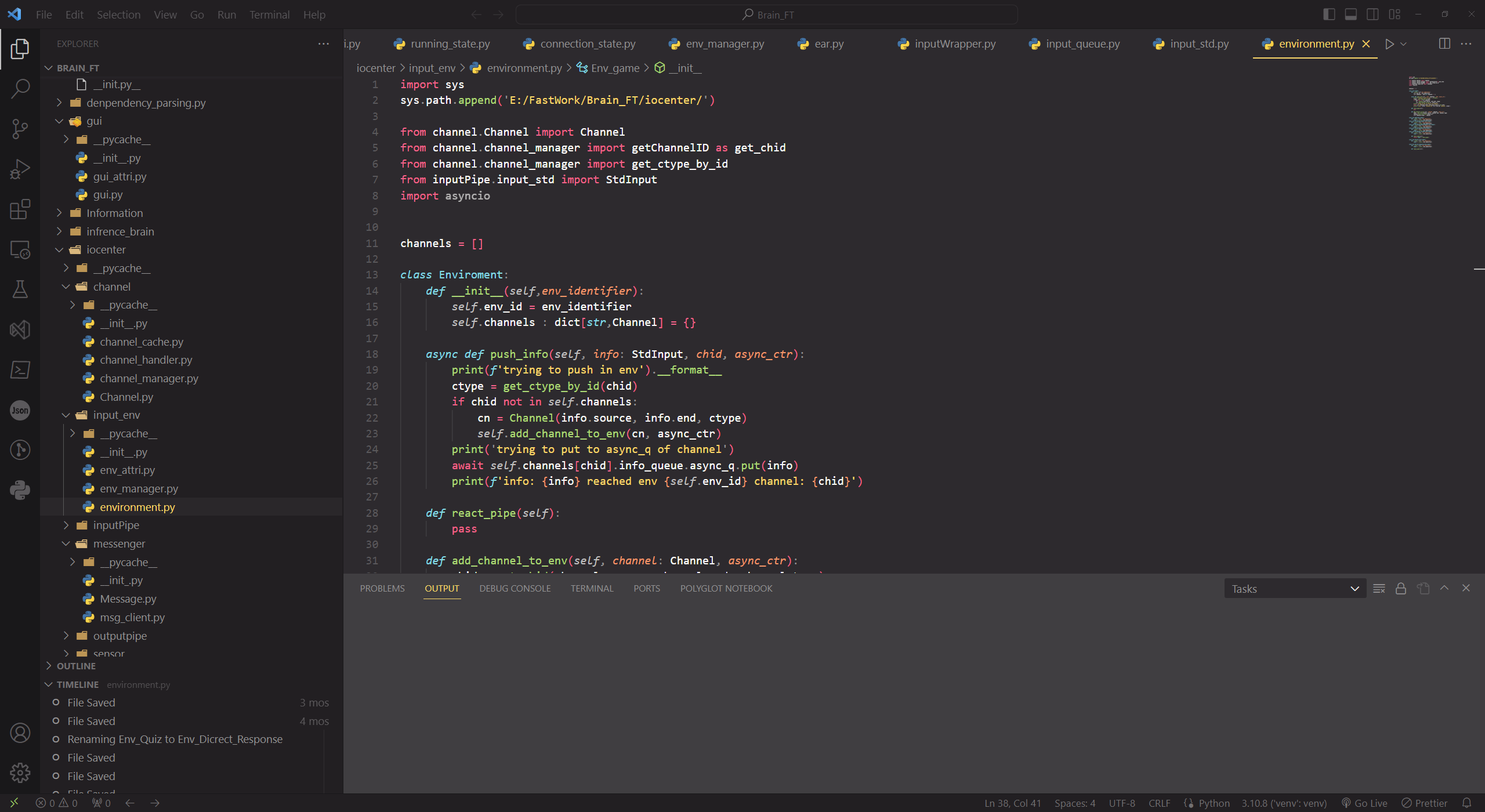
Task: Switch to the TERMINAL panel tab
Action: coord(592,588)
